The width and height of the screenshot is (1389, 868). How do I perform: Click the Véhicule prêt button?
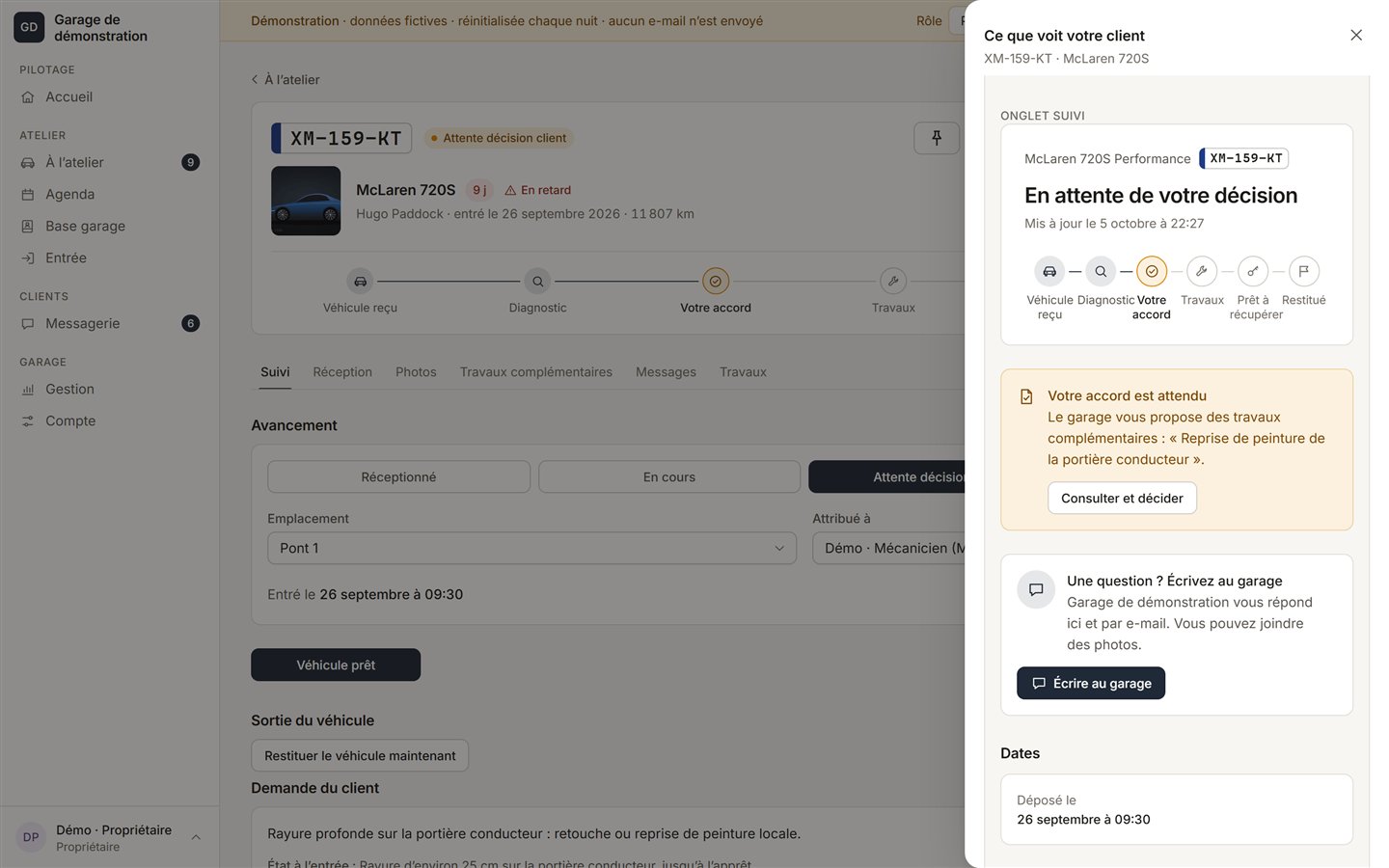tap(336, 665)
